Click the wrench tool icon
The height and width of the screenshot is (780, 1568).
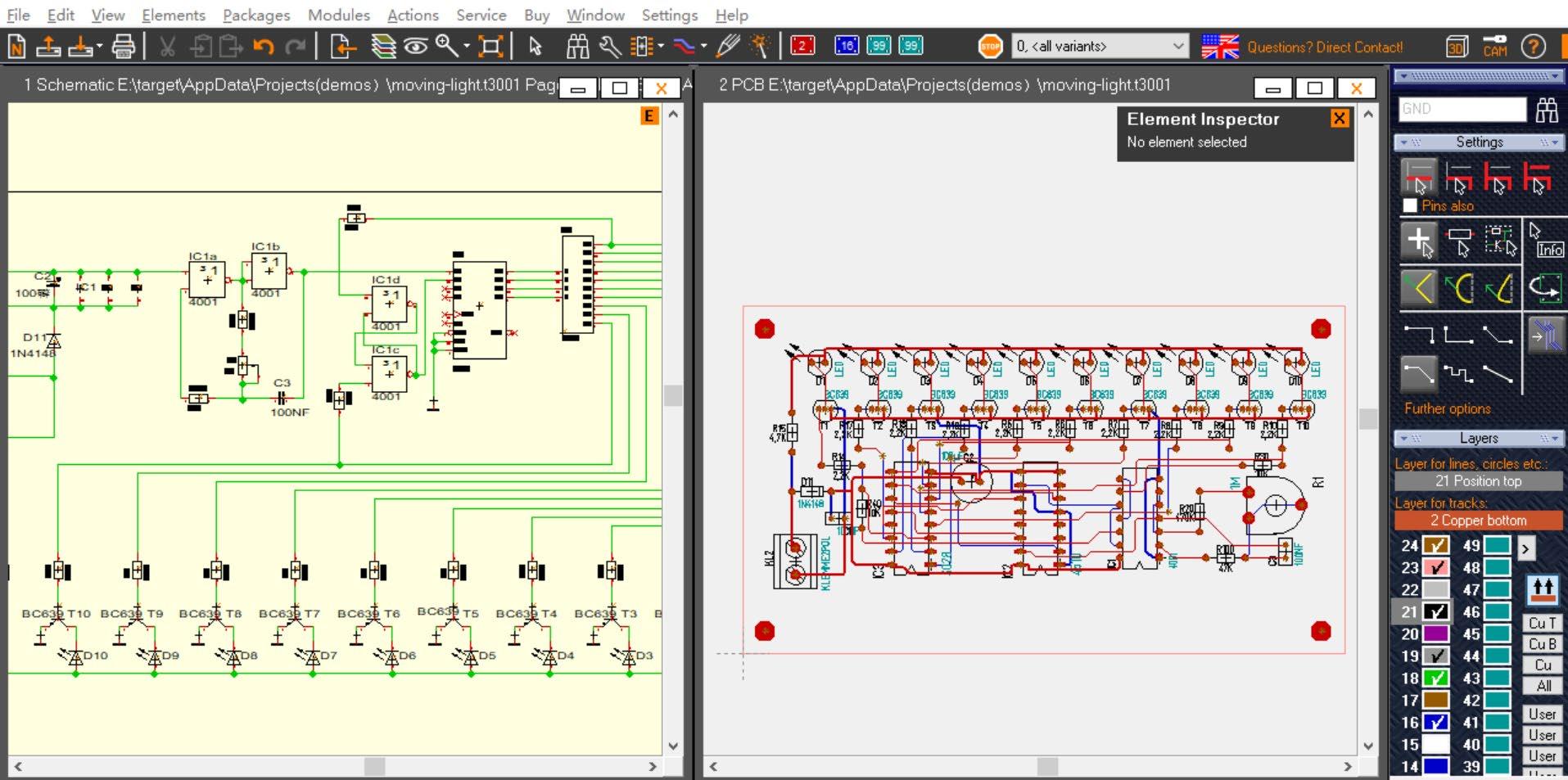[x=610, y=47]
